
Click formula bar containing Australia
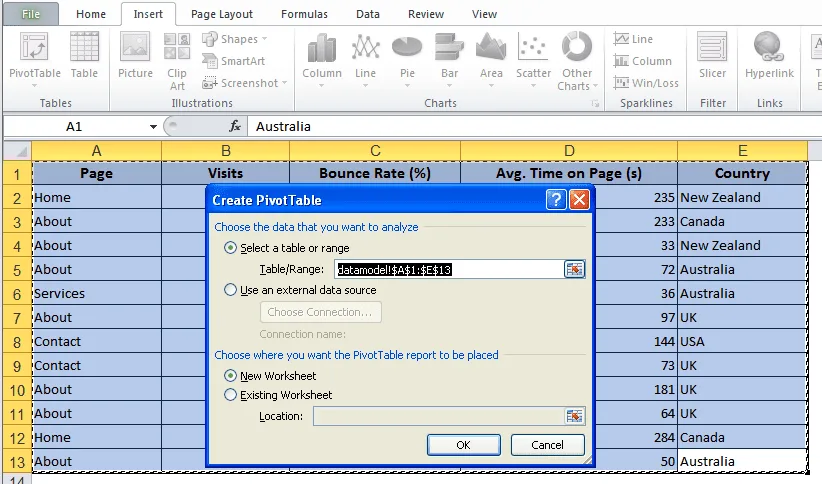click(x=535, y=126)
